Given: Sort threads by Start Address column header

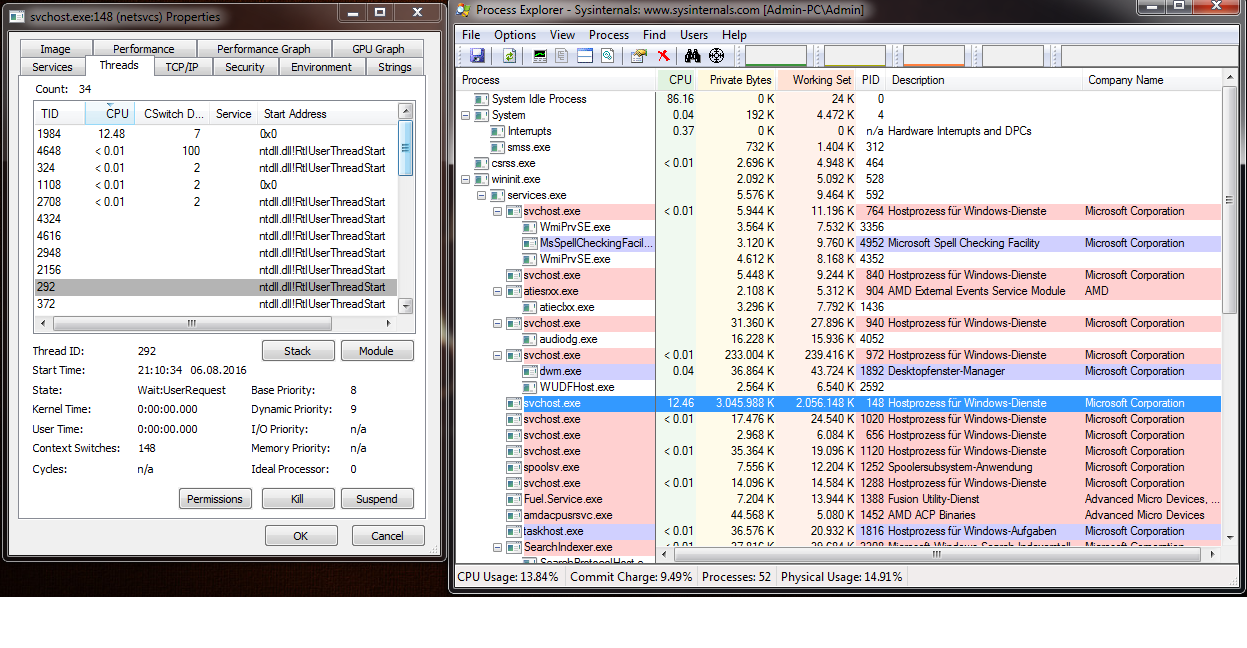Looking at the screenshot, I should [x=327, y=114].
